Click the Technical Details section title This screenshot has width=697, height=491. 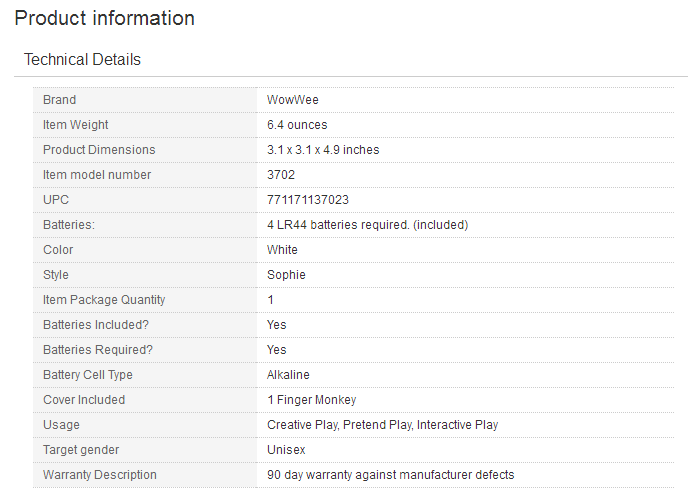coord(82,59)
